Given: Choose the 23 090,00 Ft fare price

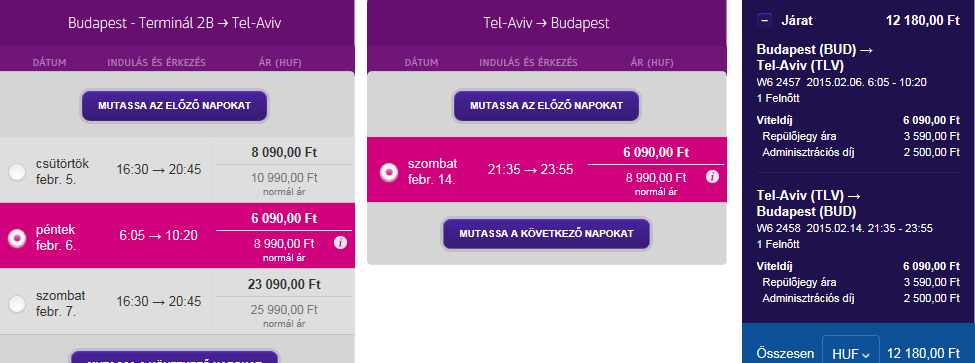Looking at the screenshot, I should point(284,284).
